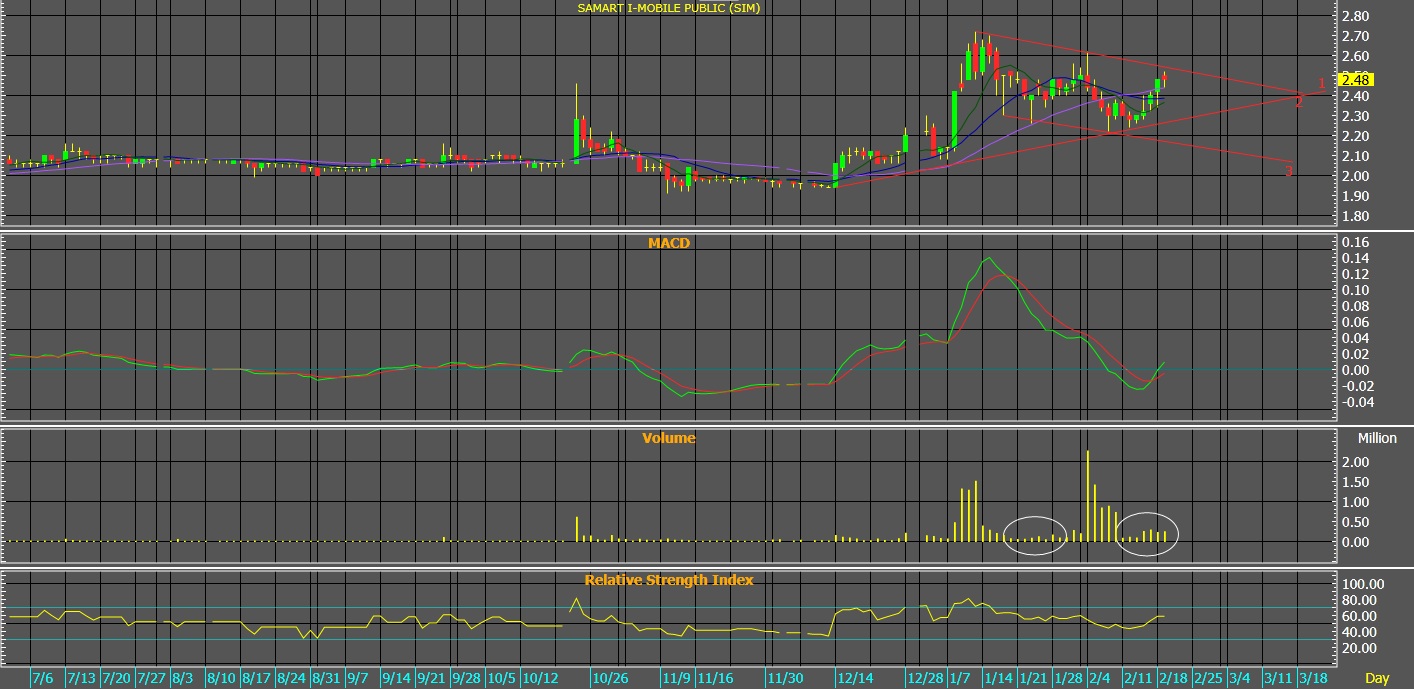Click the tallest yellow volume bar

click(x=1088, y=496)
